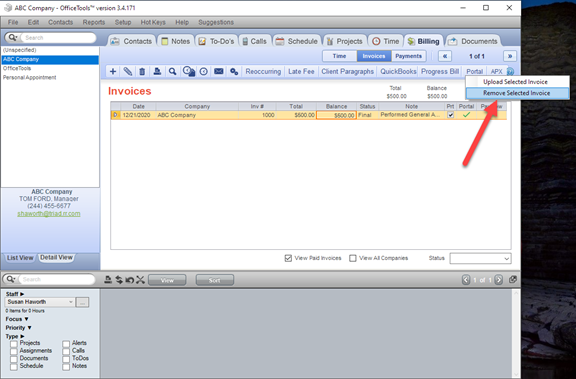The width and height of the screenshot is (576, 379).
Task: Click the invoice row indicator arrow
Action: tap(115, 115)
